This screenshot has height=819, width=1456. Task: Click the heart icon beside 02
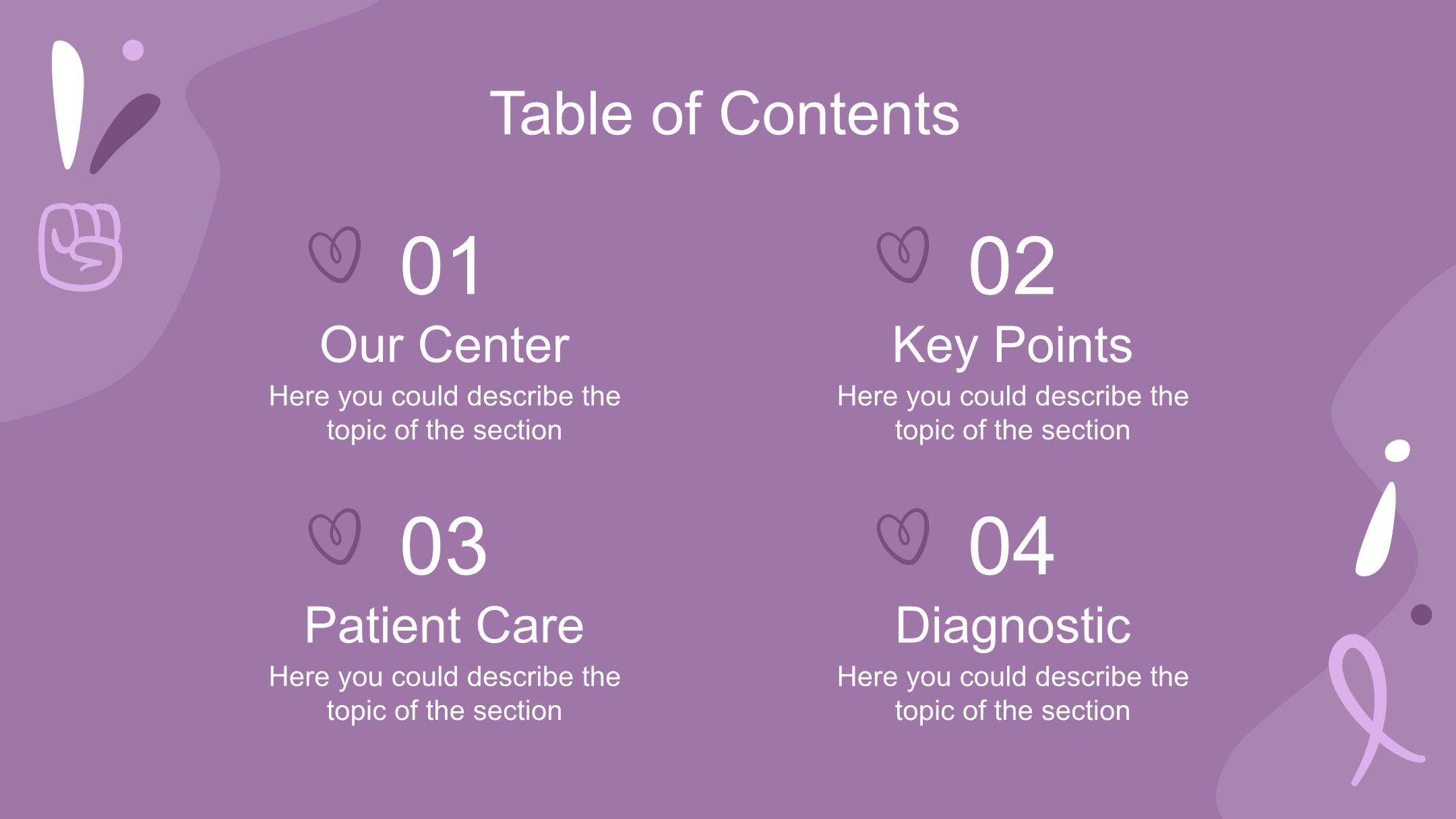click(903, 255)
